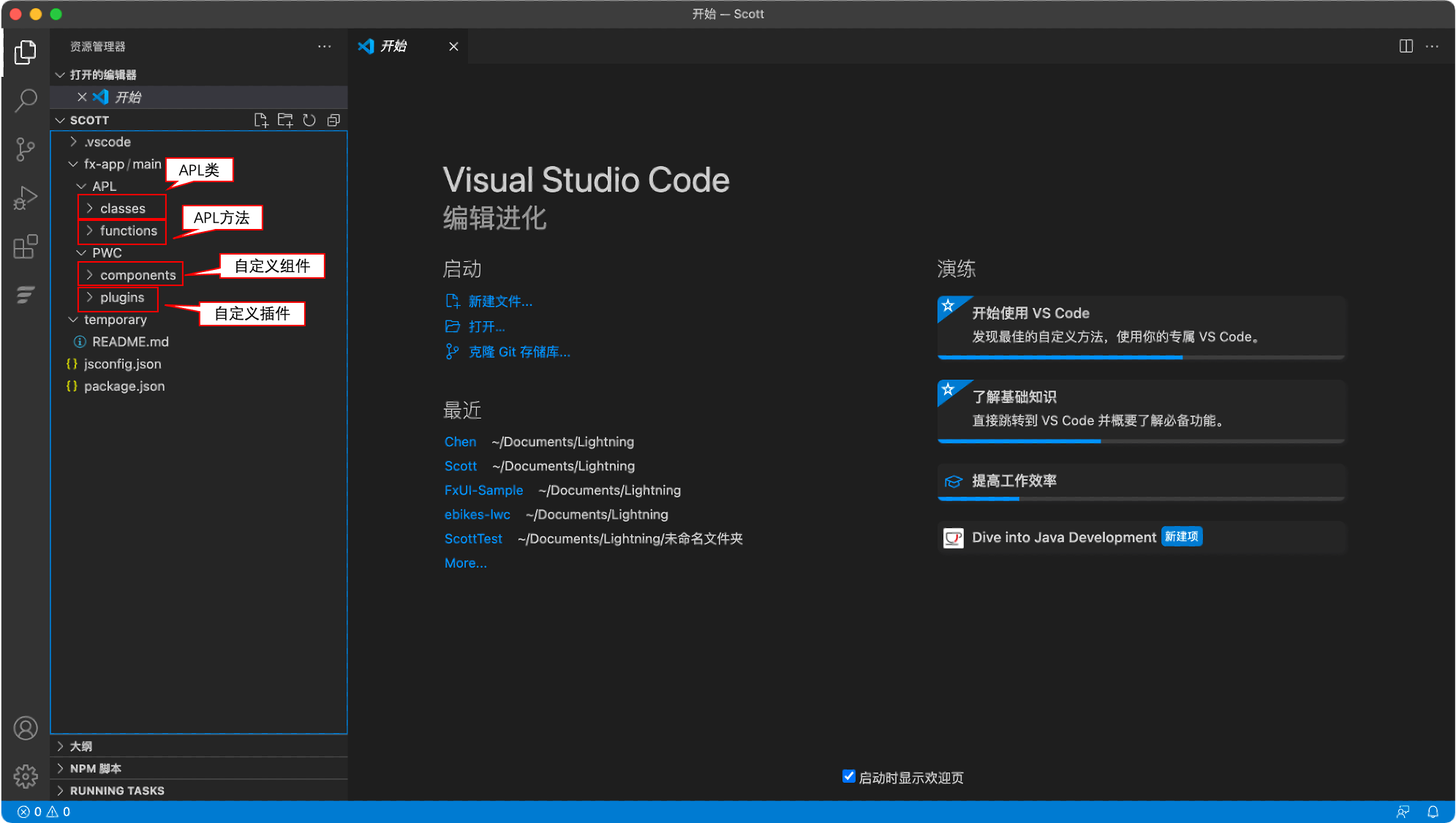Image resolution: width=1456 pixels, height=823 pixels.
Task: Select the 开始 editor tab
Action: (x=393, y=46)
